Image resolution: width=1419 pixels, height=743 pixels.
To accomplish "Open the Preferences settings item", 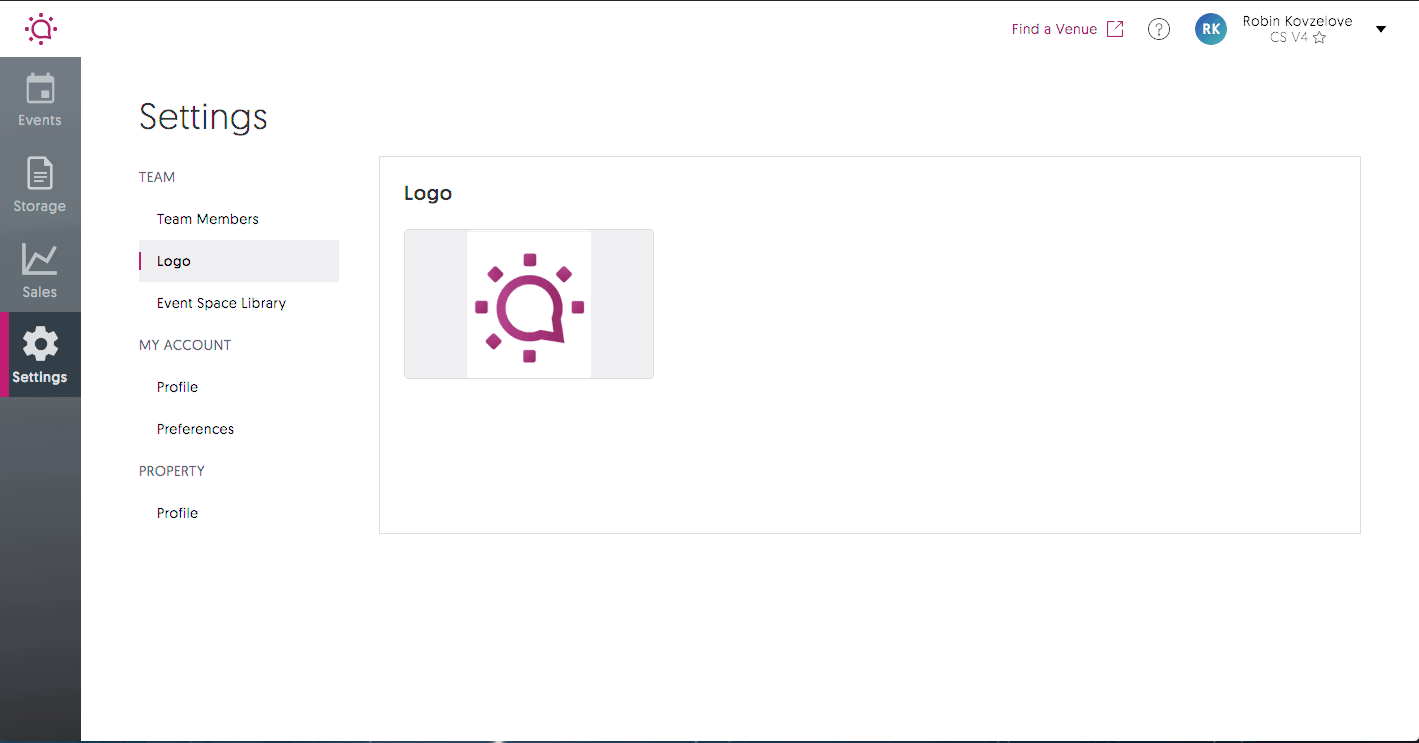I will point(195,428).
